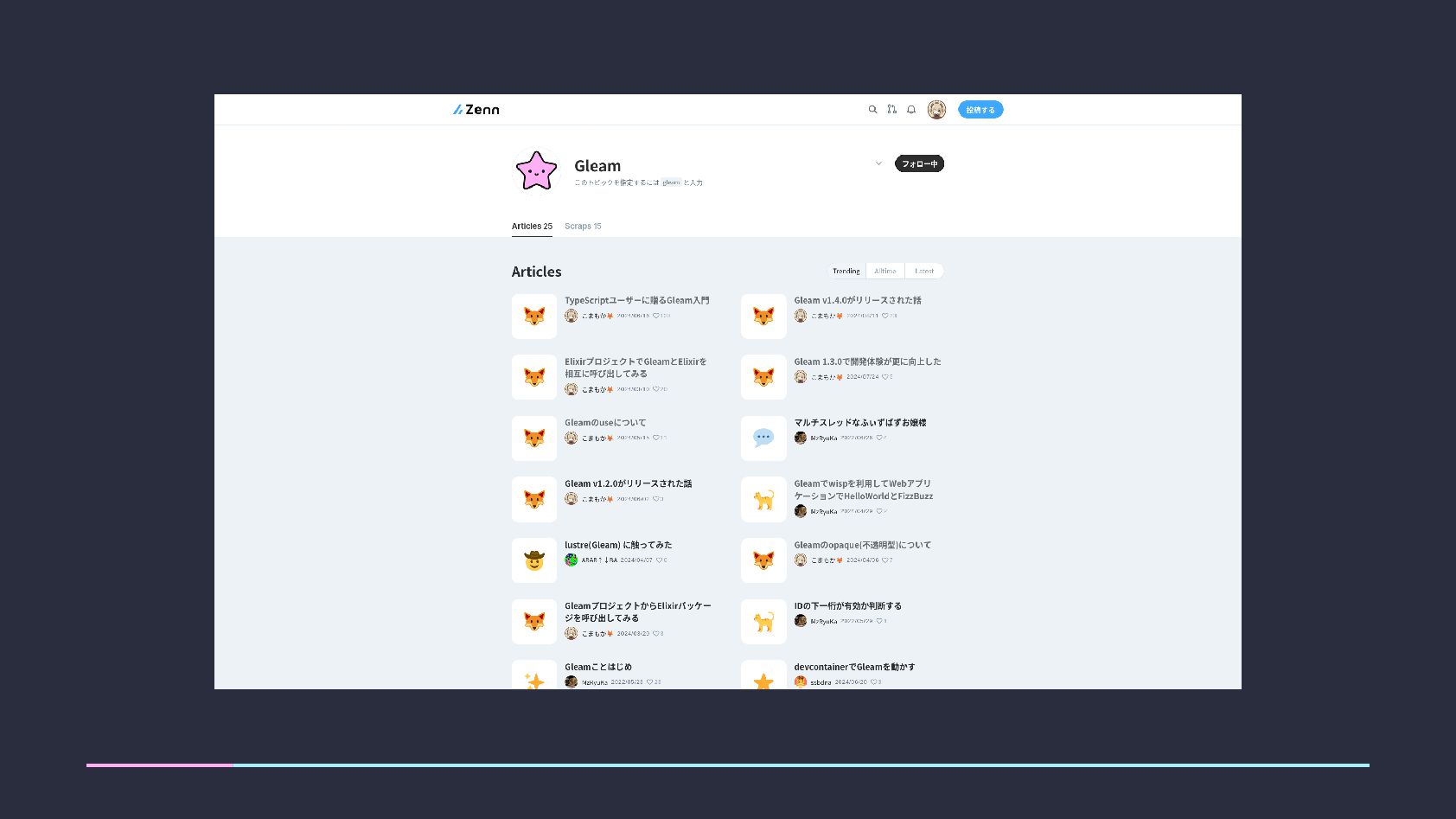Click ssbdna avatar under devcontainer article
Viewport: 1456px width, 819px height.
pos(801,681)
